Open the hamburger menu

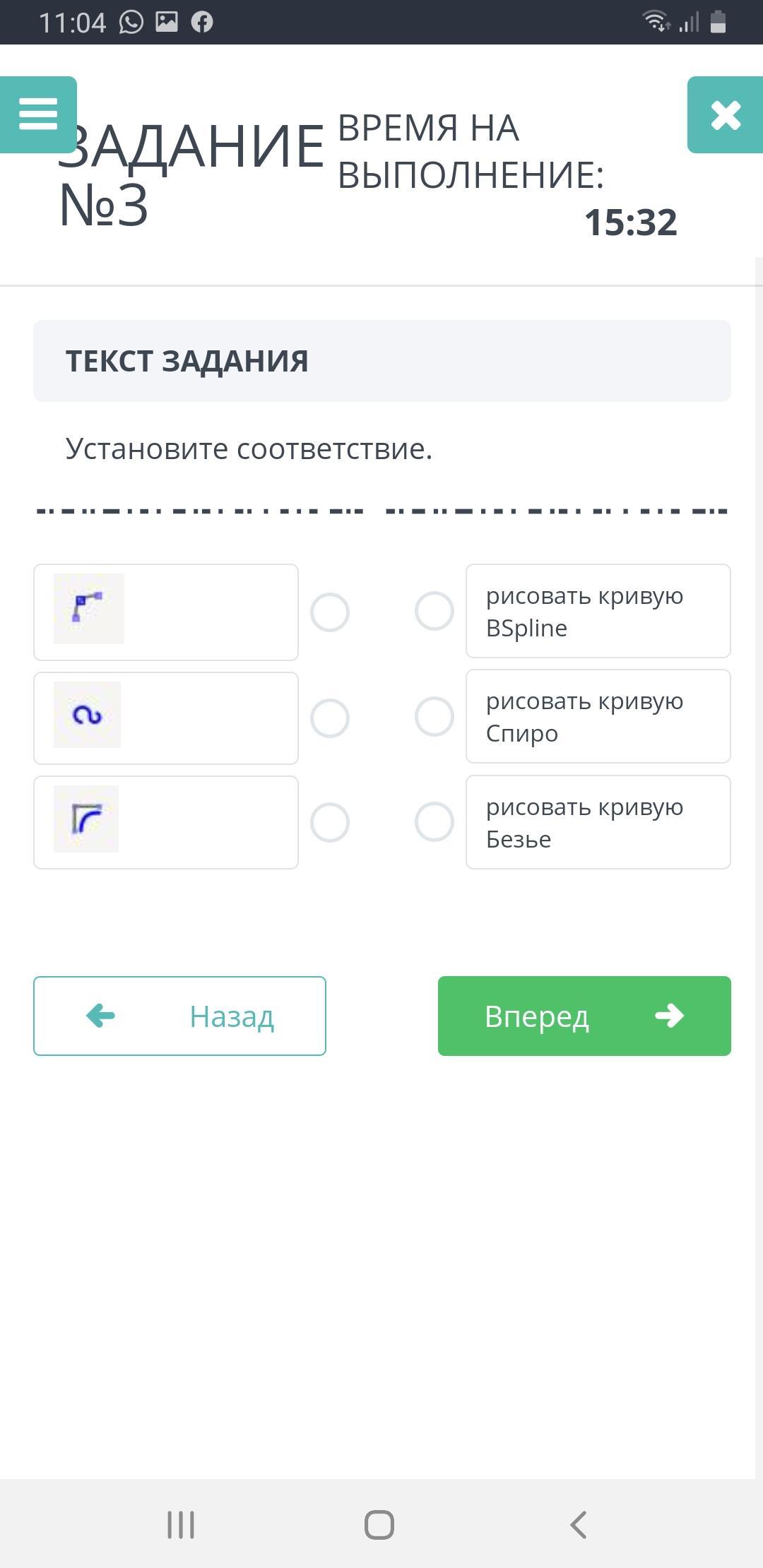pos(38,114)
